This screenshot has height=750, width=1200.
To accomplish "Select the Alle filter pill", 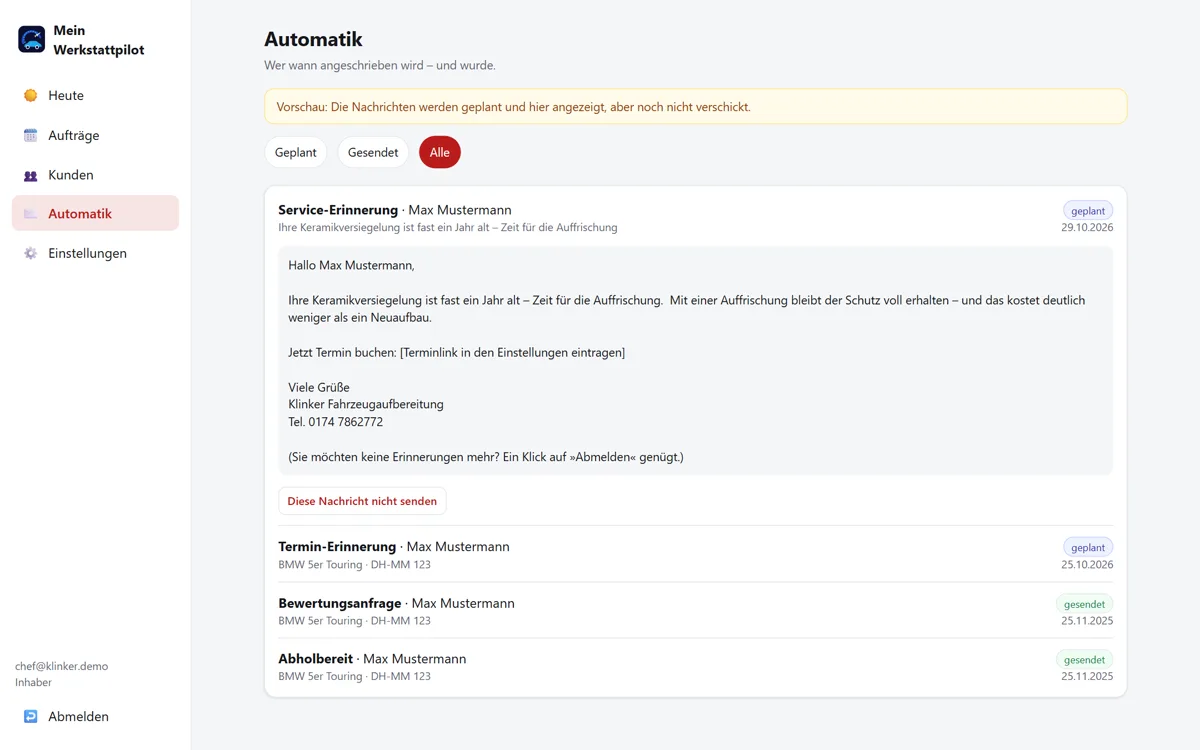I will pyautogui.click(x=440, y=152).
